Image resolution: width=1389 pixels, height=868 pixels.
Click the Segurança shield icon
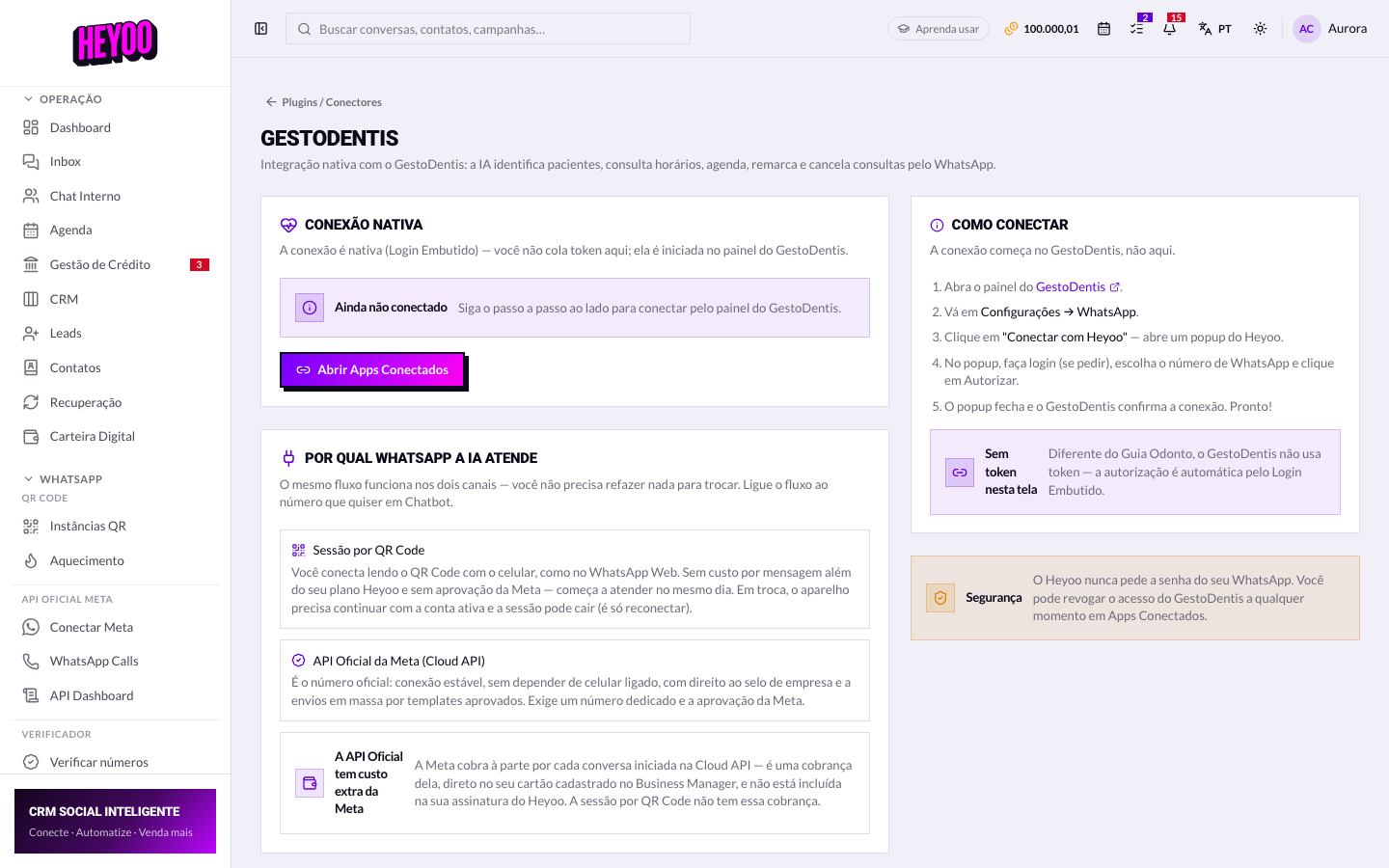tap(940, 598)
